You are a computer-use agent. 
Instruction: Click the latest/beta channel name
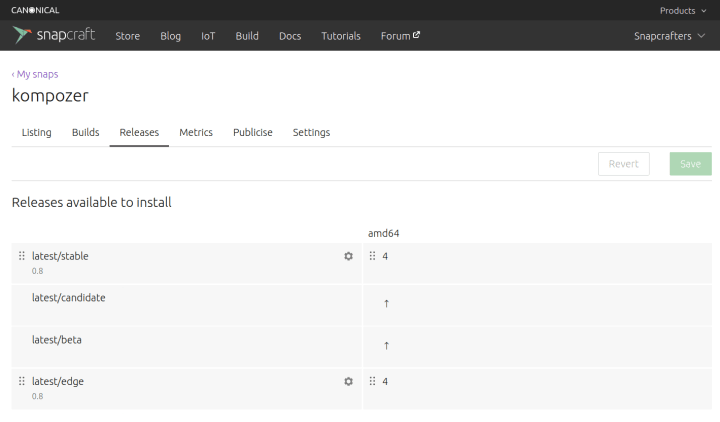[x=56, y=340]
